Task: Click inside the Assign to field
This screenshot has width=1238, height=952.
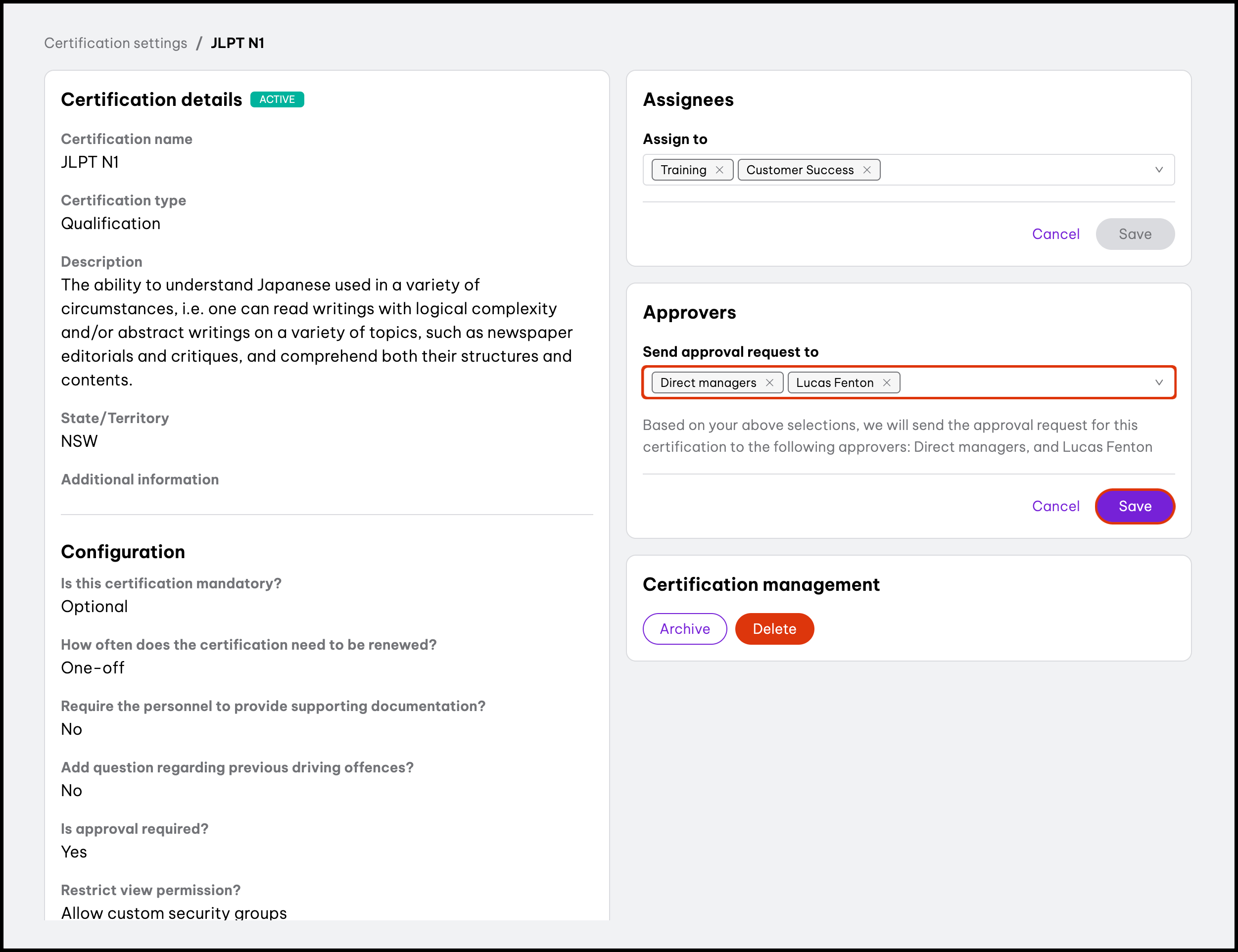Action: [908, 170]
